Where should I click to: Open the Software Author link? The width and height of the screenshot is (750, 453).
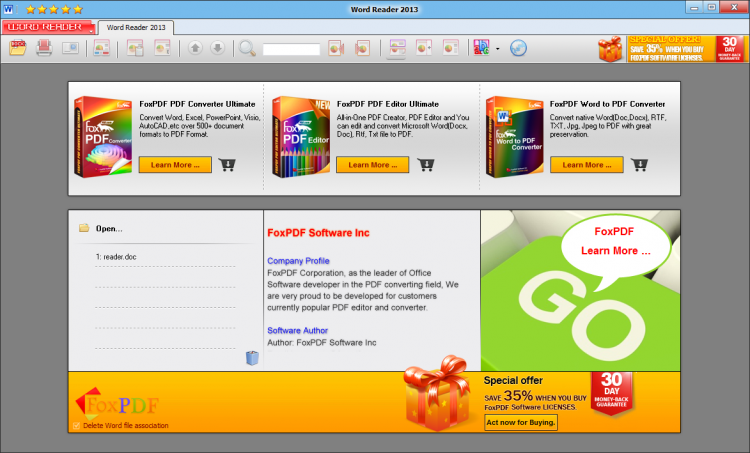[x=297, y=331]
